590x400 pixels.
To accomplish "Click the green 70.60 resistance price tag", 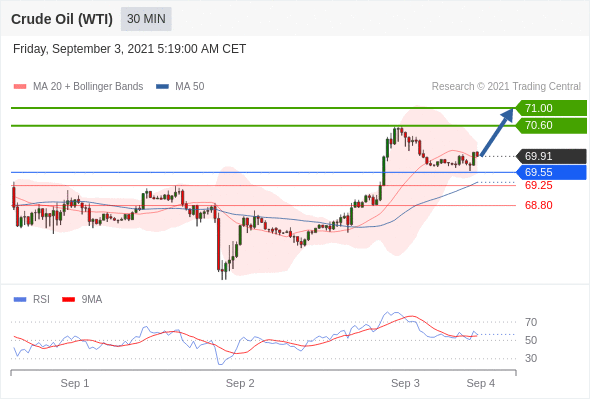I will (551, 125).
